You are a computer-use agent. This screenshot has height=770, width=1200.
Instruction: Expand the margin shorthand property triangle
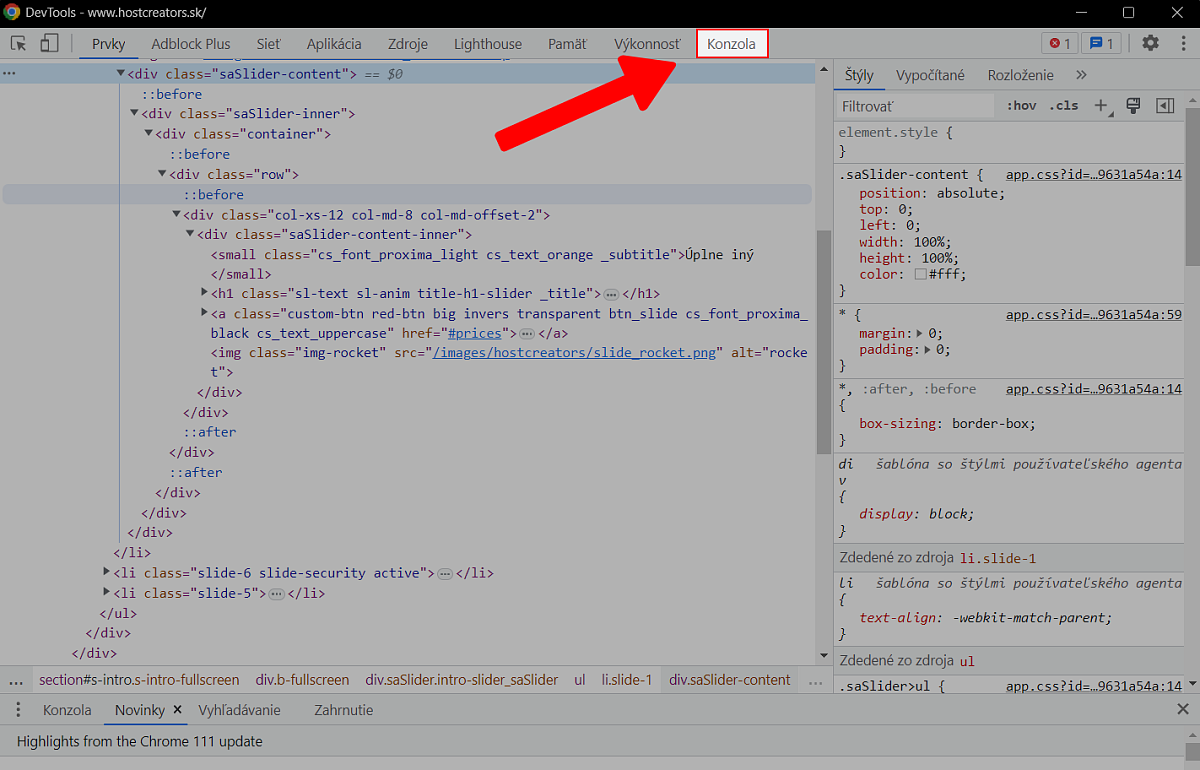[919, 334]
